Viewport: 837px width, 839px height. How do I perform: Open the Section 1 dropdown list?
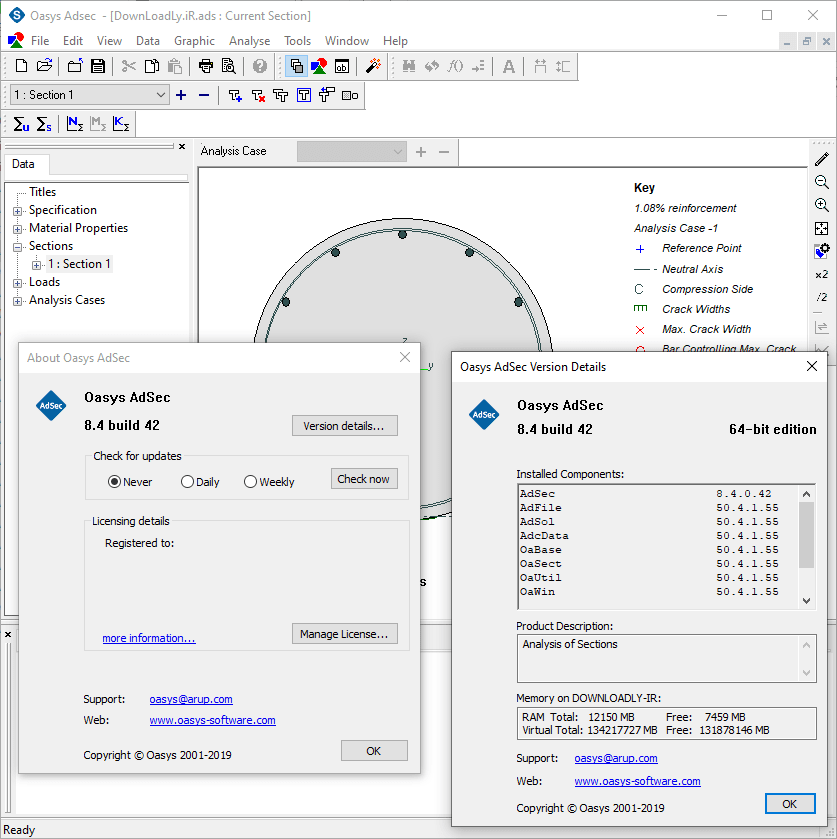pos(160,94)
